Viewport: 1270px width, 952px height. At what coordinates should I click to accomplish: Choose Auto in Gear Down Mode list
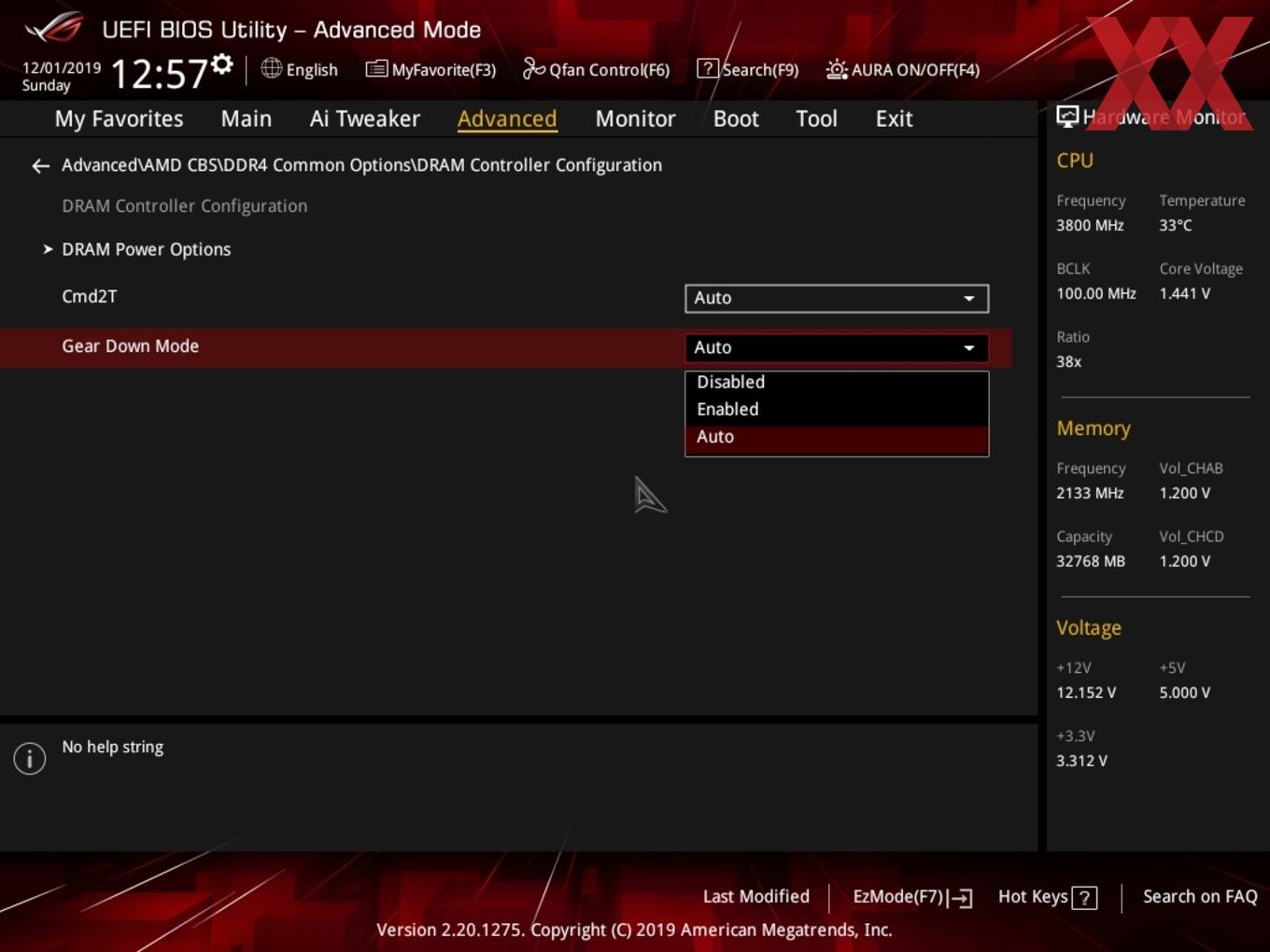pyautogui.click(x=837, y=437)
